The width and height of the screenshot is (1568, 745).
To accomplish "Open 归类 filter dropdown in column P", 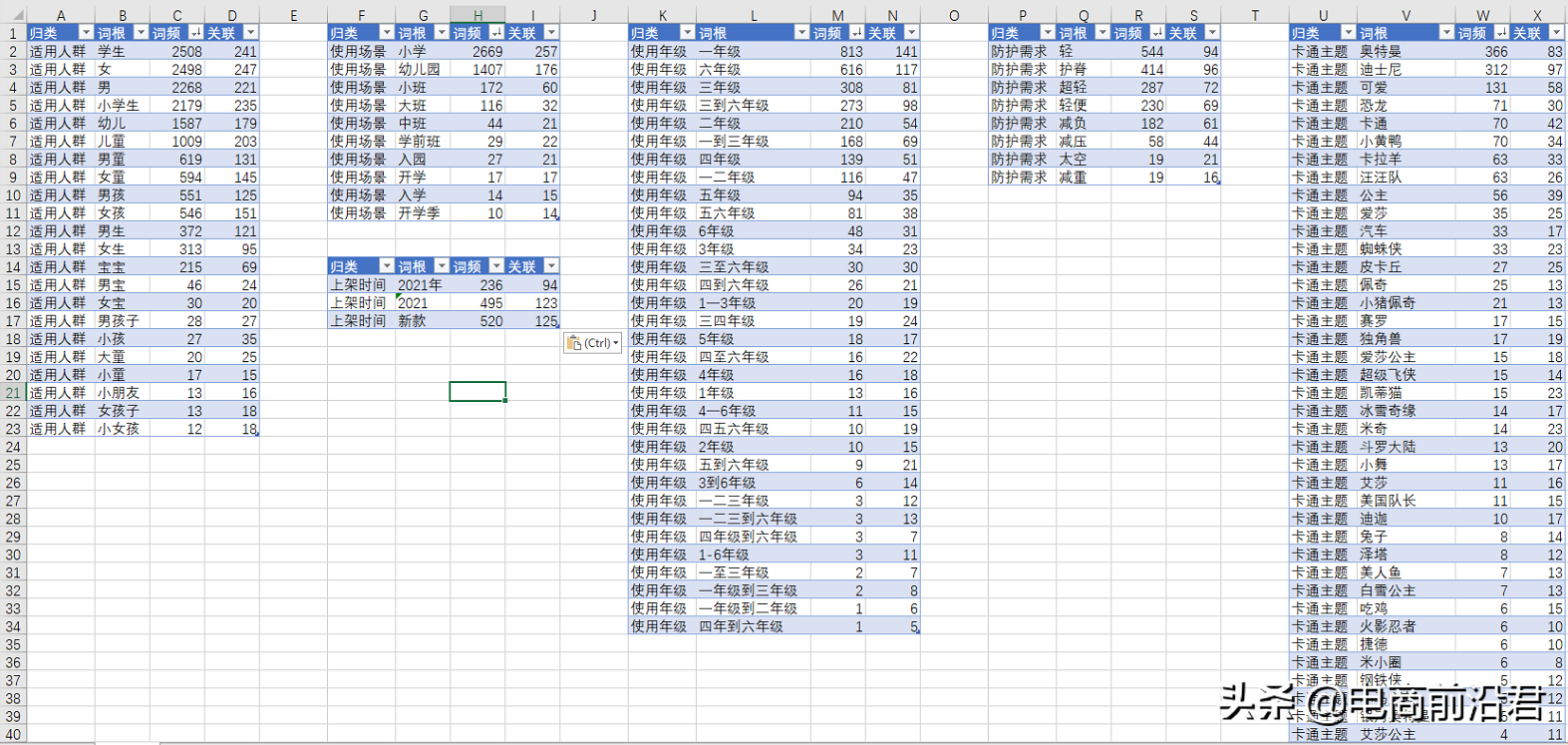I will point(1048,33).
